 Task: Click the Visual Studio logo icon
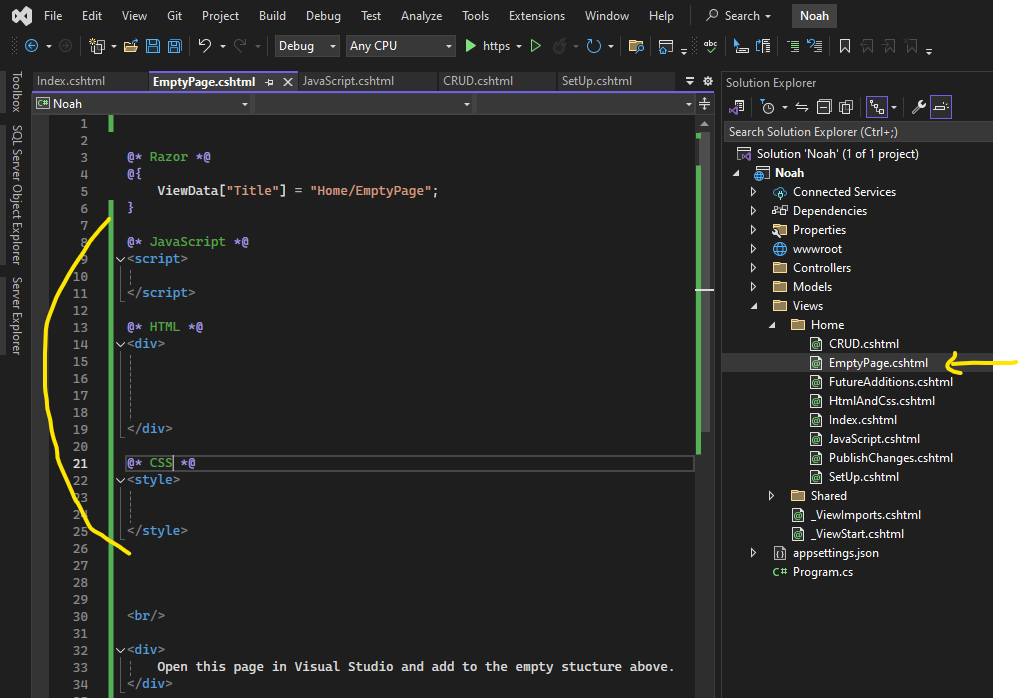click(x=21, y=16)
